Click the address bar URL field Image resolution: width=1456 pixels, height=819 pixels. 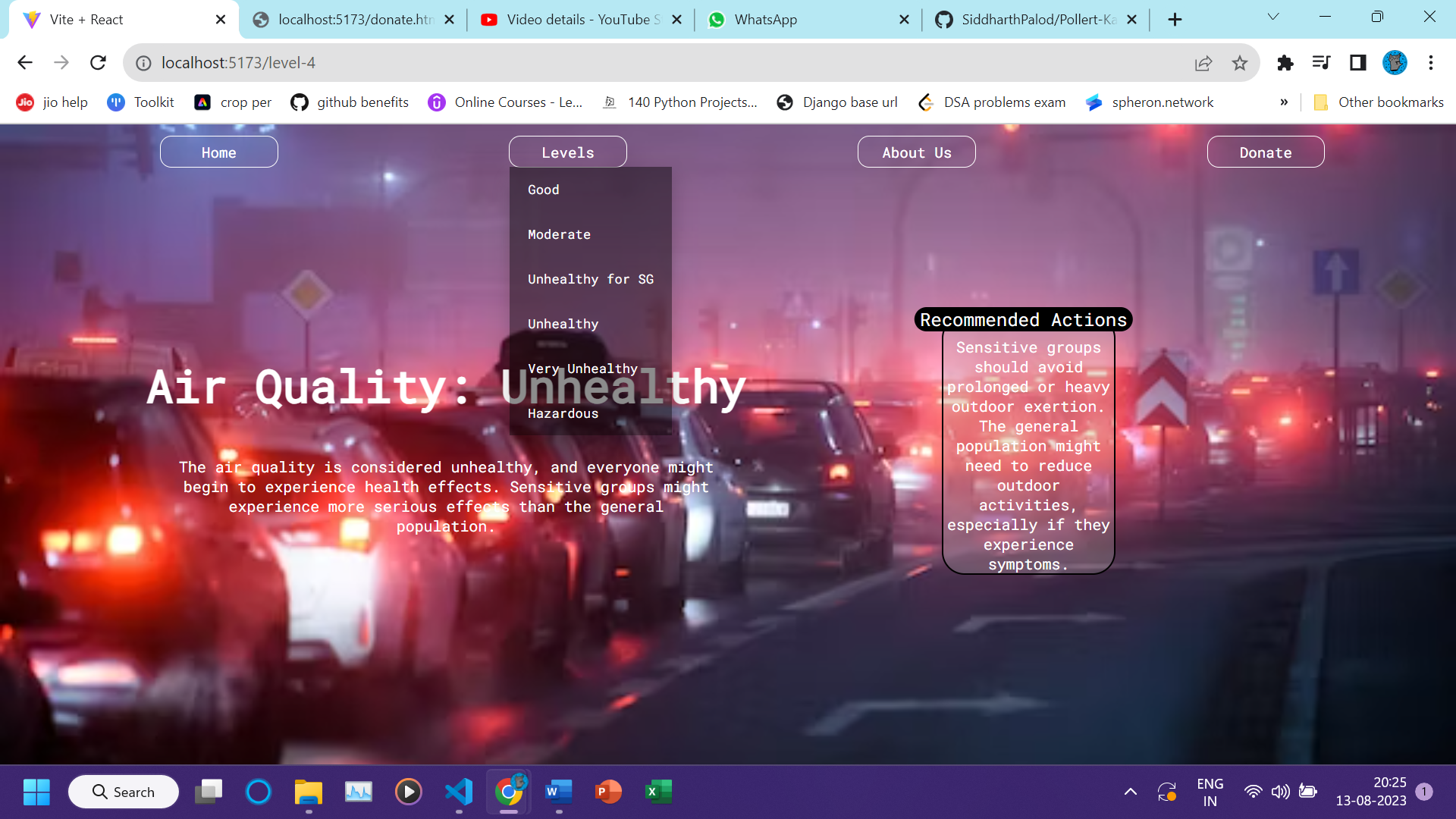pyautogui.click(x=607, y=63)
